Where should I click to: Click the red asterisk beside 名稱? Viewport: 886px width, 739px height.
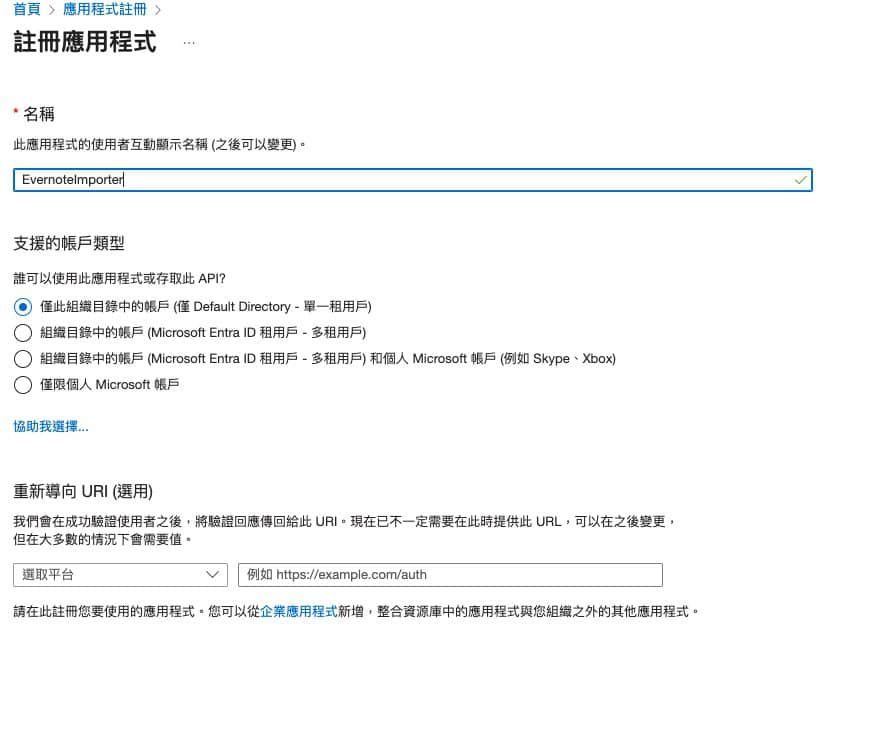coord(15,112)
